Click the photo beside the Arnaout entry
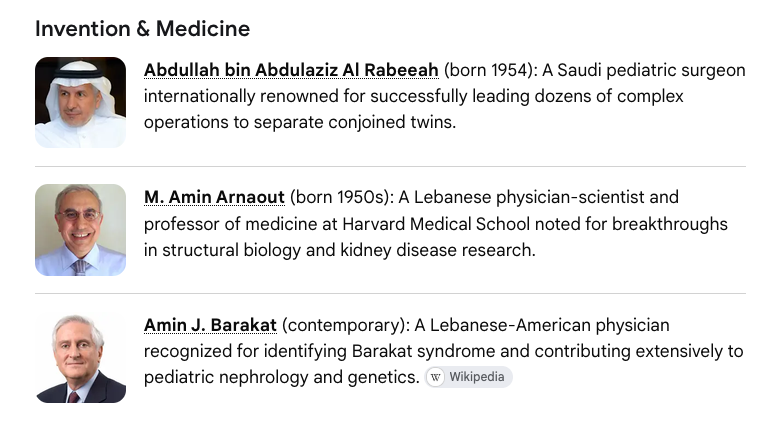This screenshot has width=781, height=424. pos(80,230)
